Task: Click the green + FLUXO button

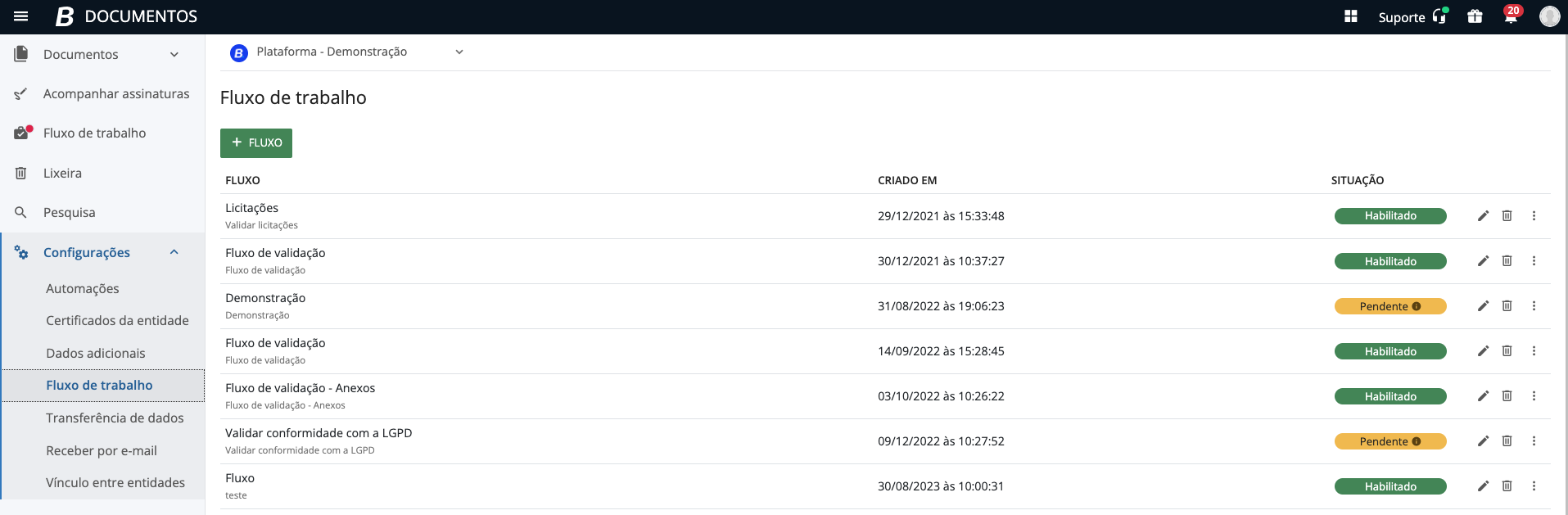Action: pos(255,142)
